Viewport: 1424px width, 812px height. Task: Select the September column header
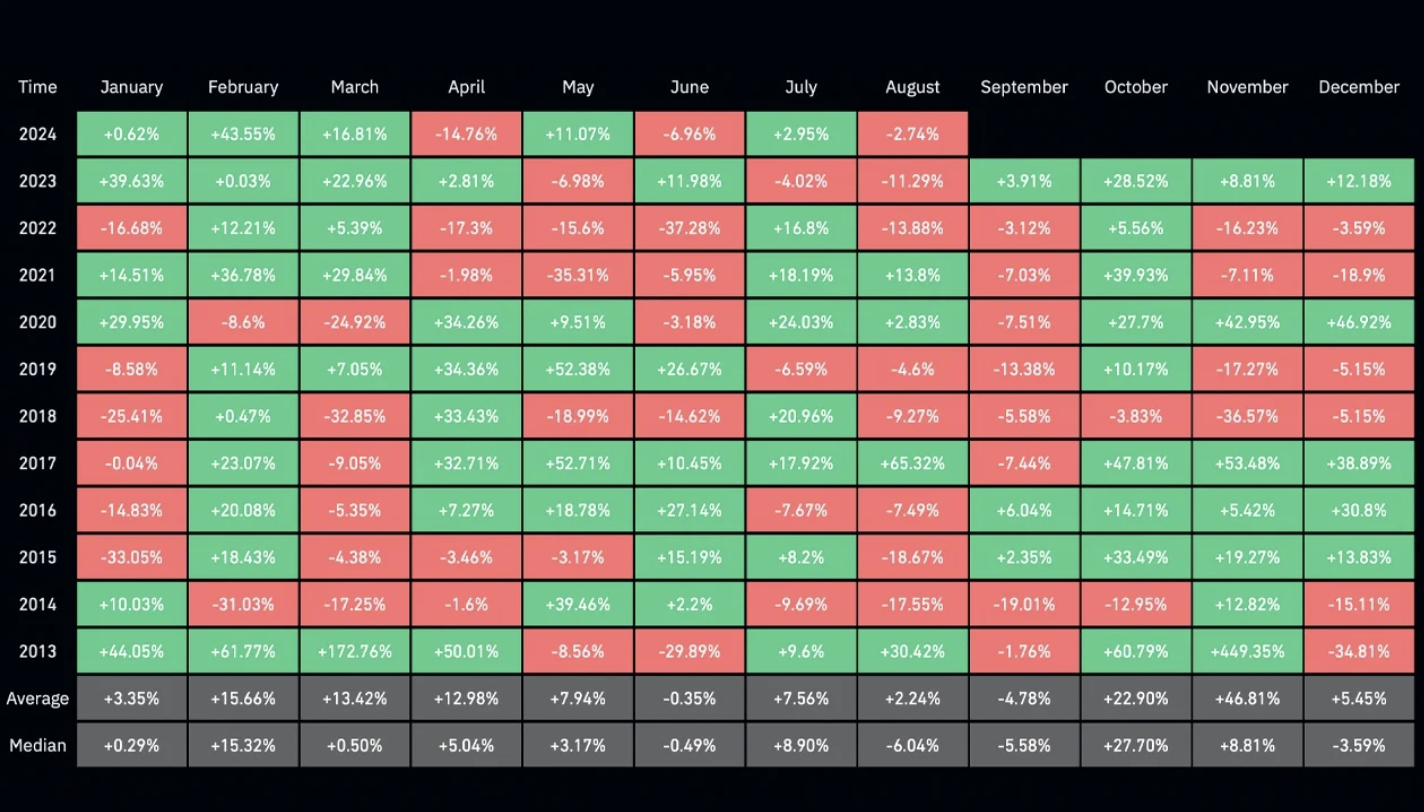(x=1024, y=87)
